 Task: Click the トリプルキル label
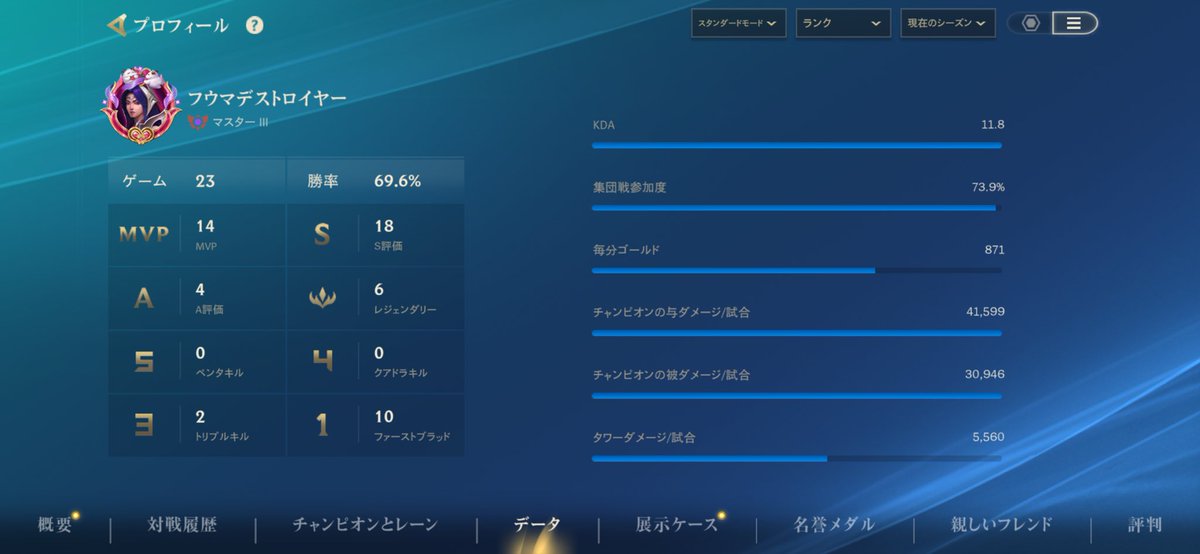click(222, 437)
